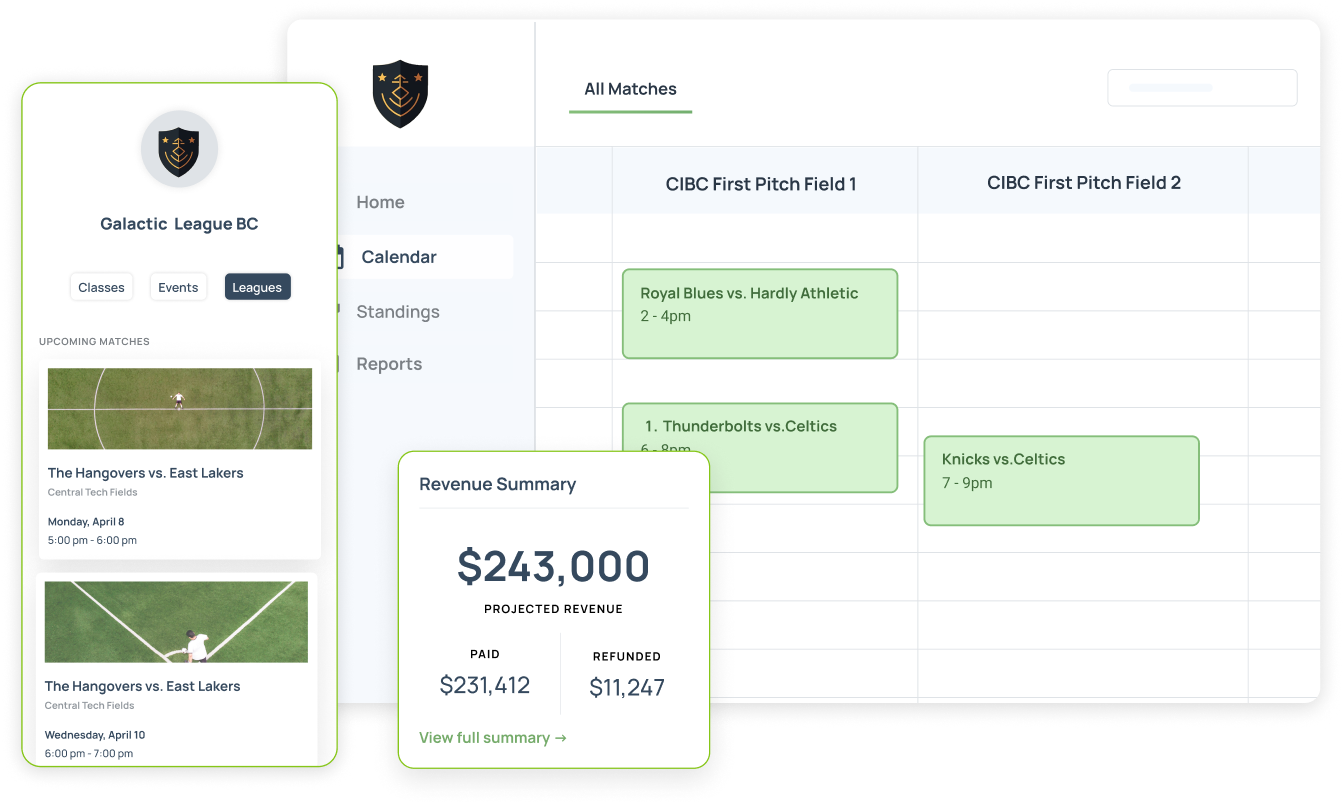Screen dimensions: 1344x808
Task: Click the Galactic League BC shield avatar
Action: [x=179, y=149]
